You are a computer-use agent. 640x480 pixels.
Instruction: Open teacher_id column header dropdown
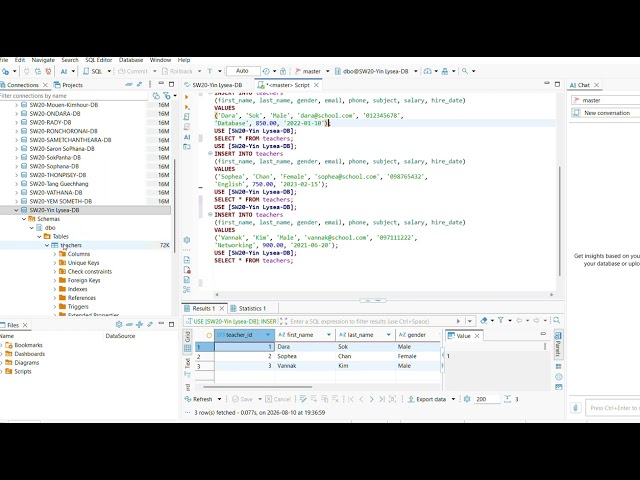(268, 335)
